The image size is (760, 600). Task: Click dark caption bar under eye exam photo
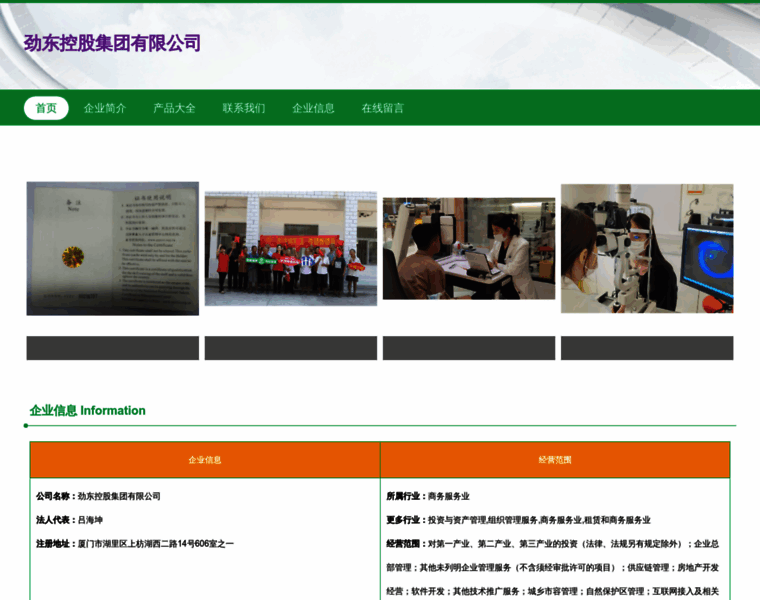[x=647, y=348]
